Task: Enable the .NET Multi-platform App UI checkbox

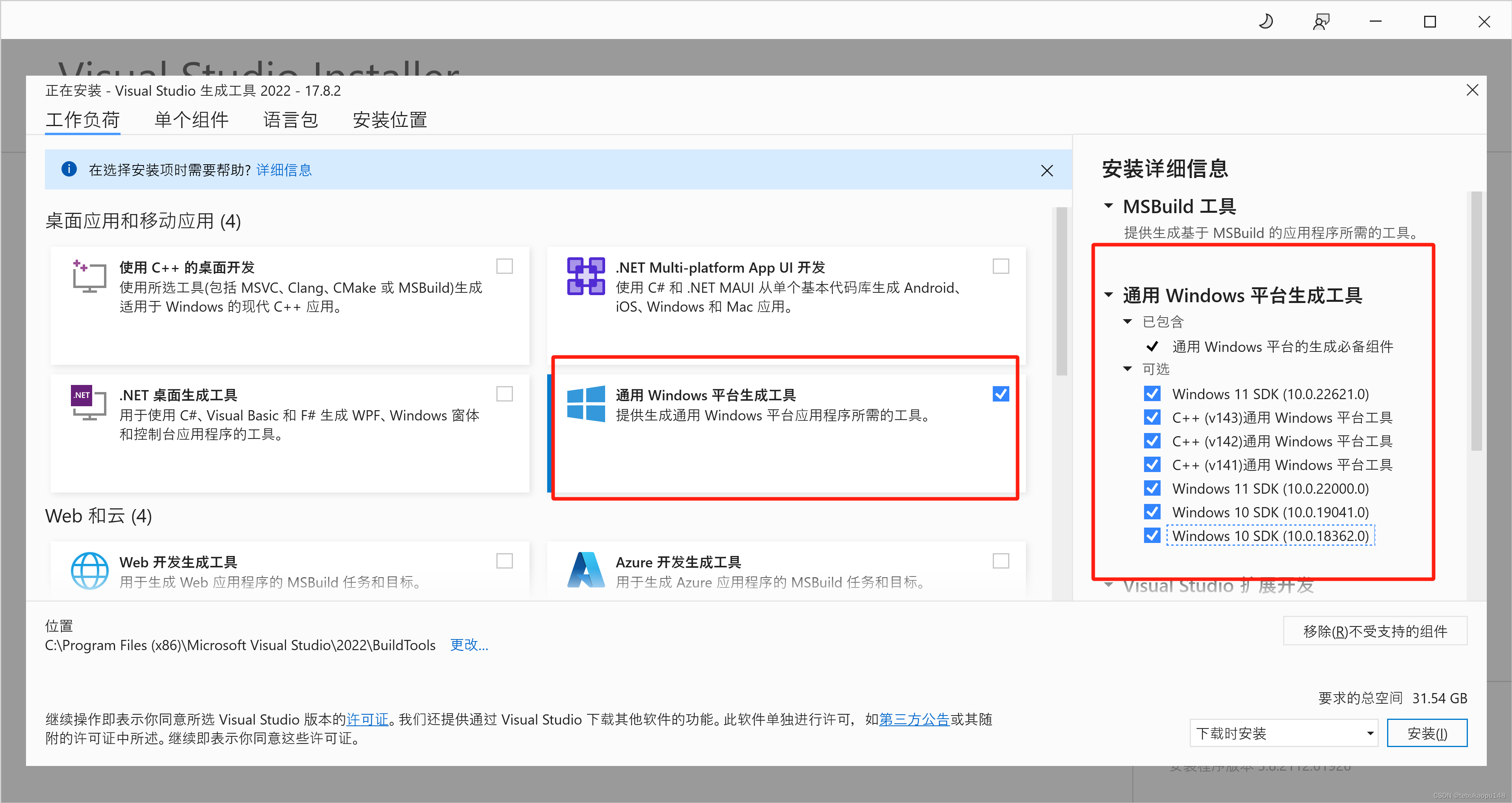Action: coord(1001,266)
